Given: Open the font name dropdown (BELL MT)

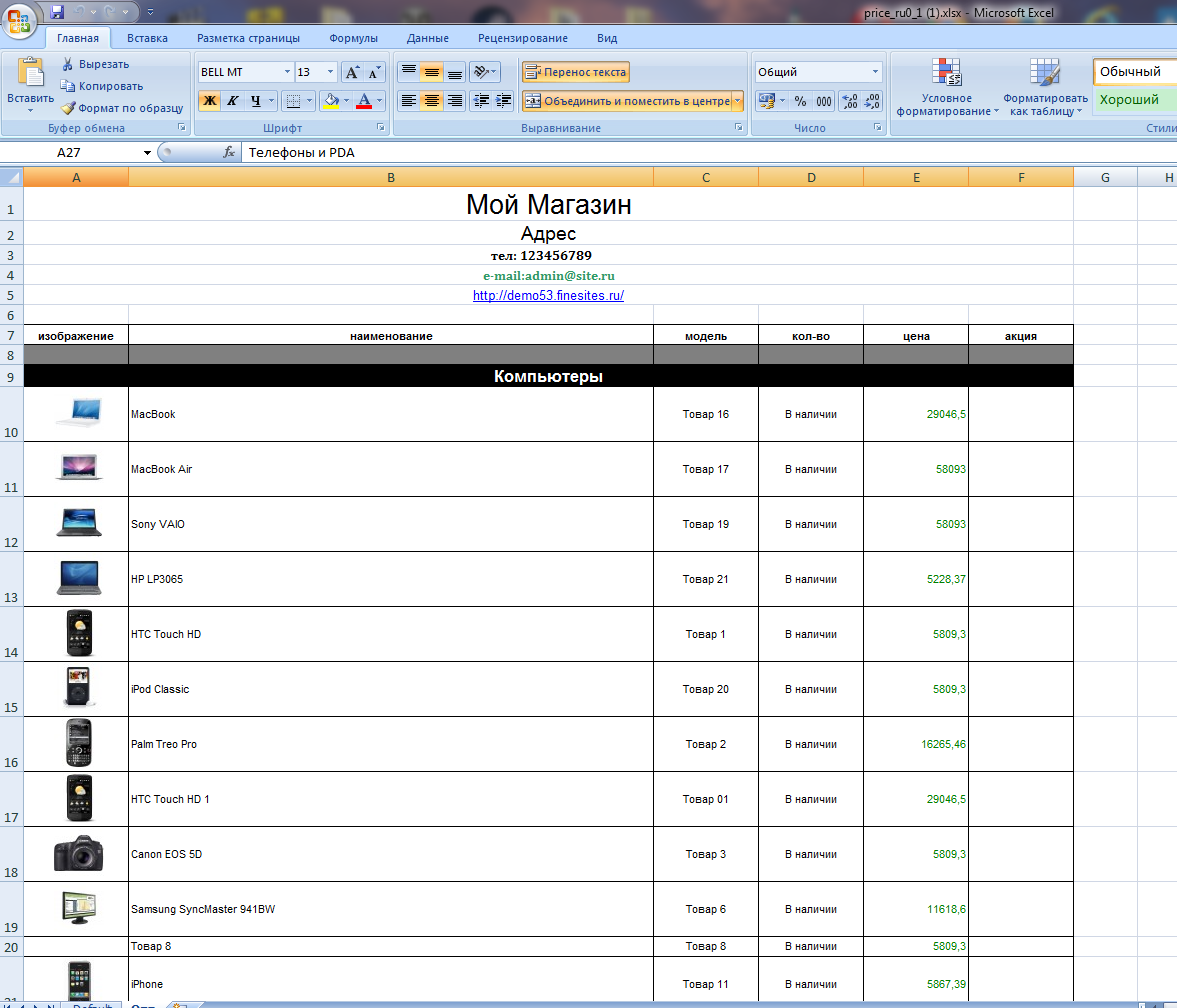Looking at the screenshot, I should tap(288, 72).
